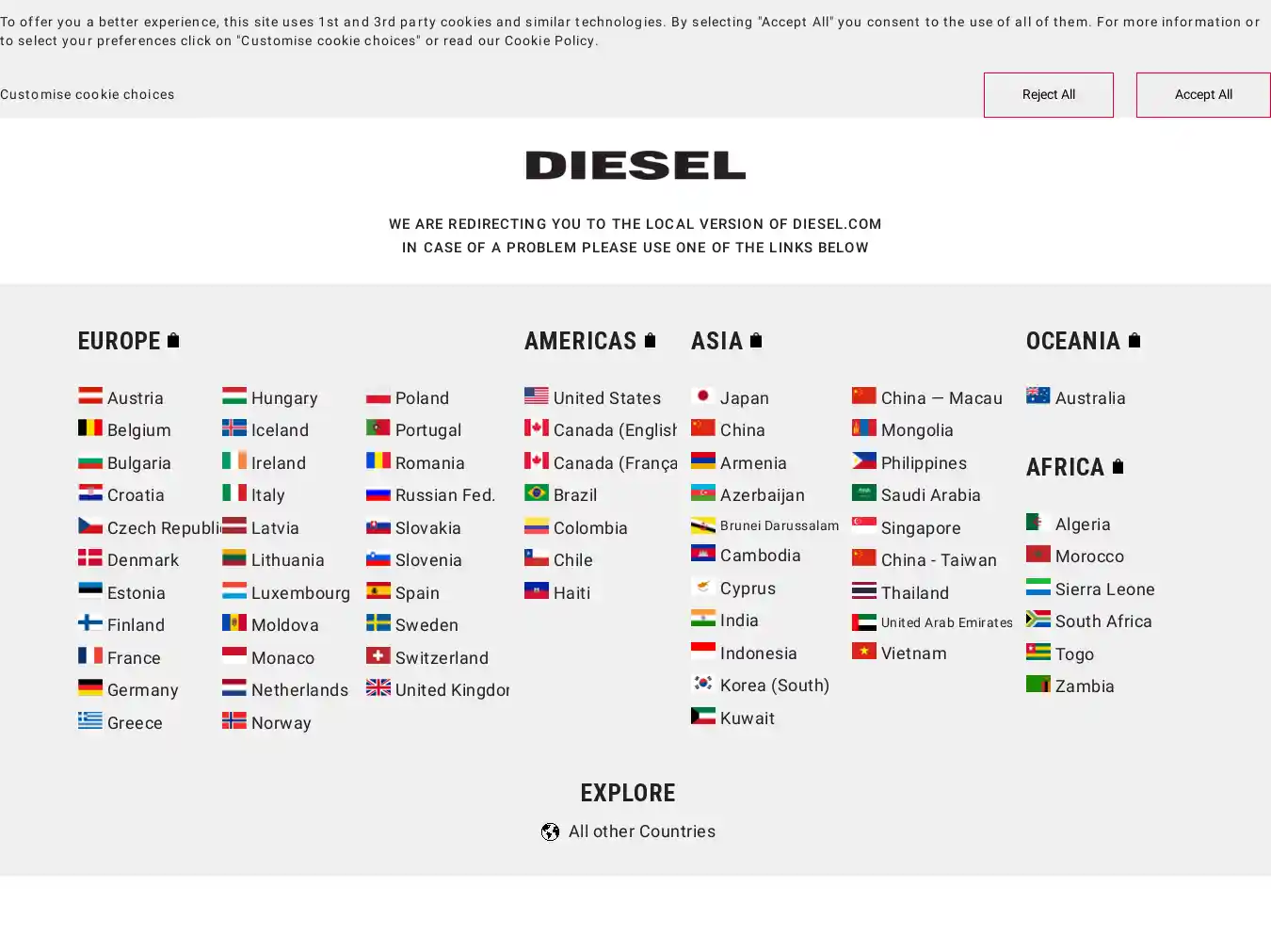Click the Japan flag icon
1271x952 pixels.
pos(702,396)
